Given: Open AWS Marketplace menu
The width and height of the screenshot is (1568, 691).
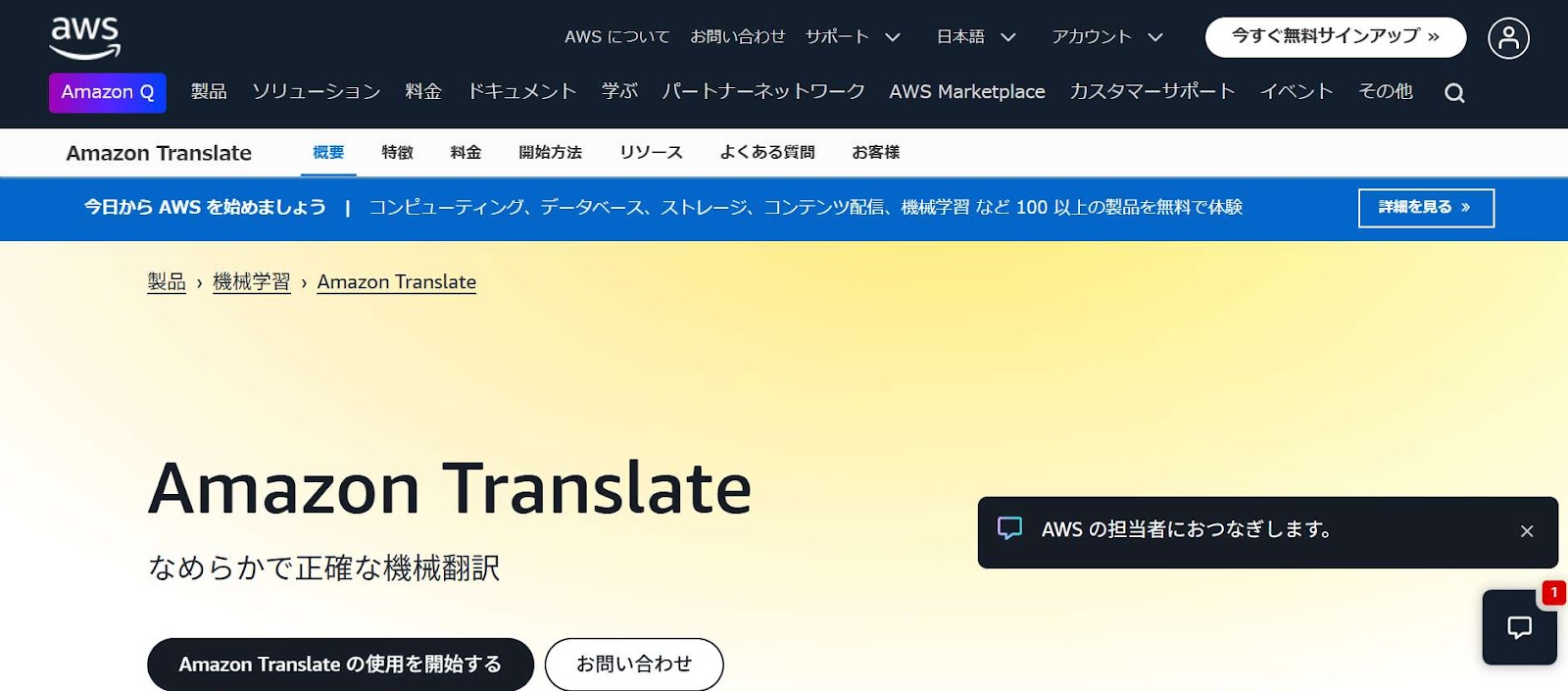Looking at the screenshot, I should [967, 92].
